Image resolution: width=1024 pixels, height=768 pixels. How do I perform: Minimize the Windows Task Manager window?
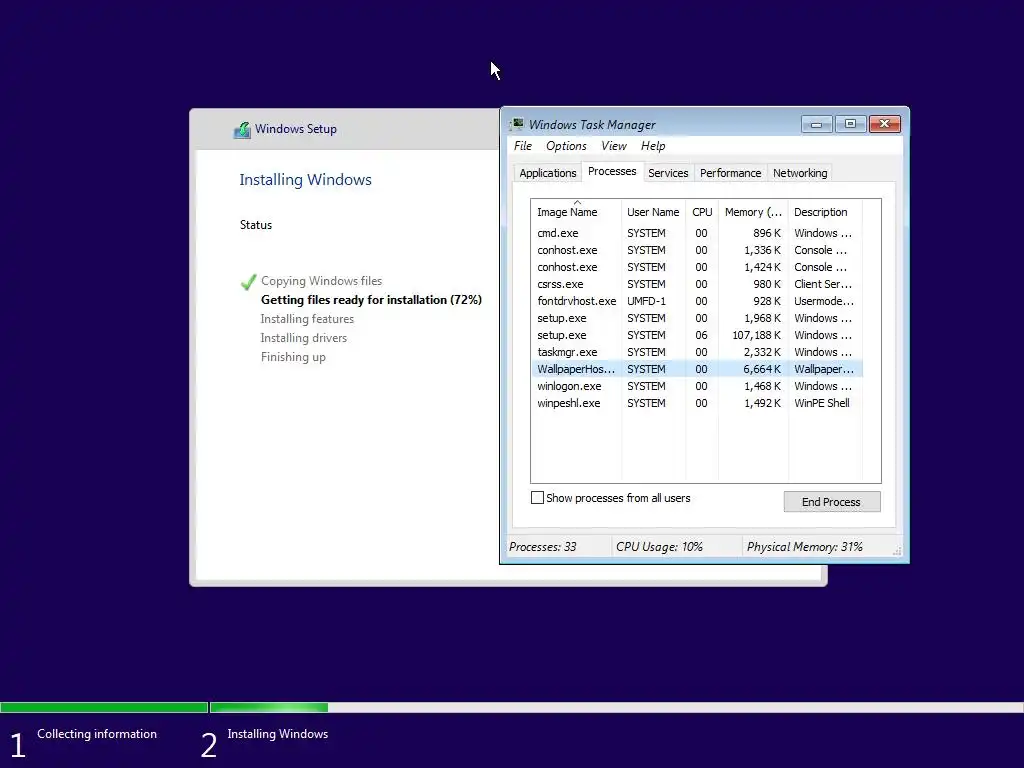[816, 124]
